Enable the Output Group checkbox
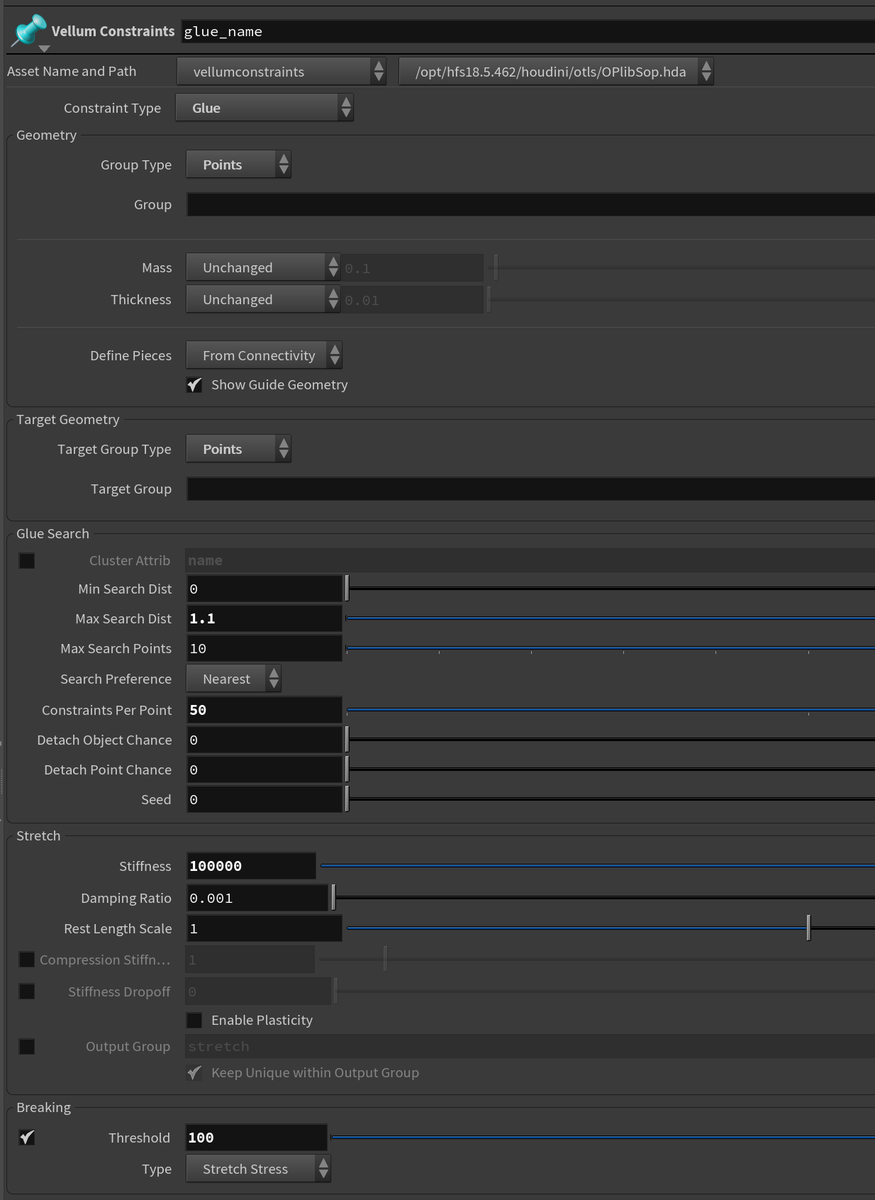The image size is (875, 1200). click(27, 1047)
